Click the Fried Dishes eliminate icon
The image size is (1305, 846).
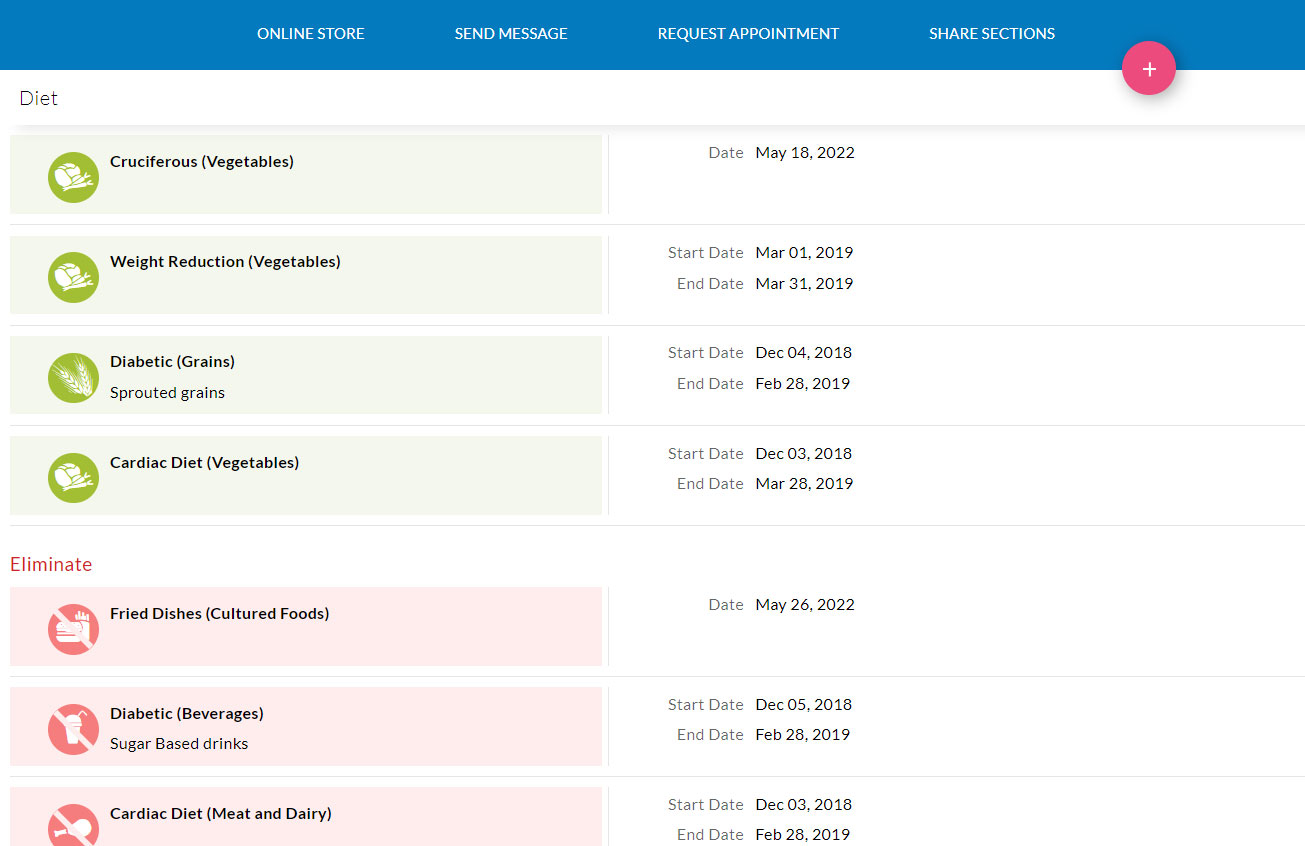pos(73,629)
